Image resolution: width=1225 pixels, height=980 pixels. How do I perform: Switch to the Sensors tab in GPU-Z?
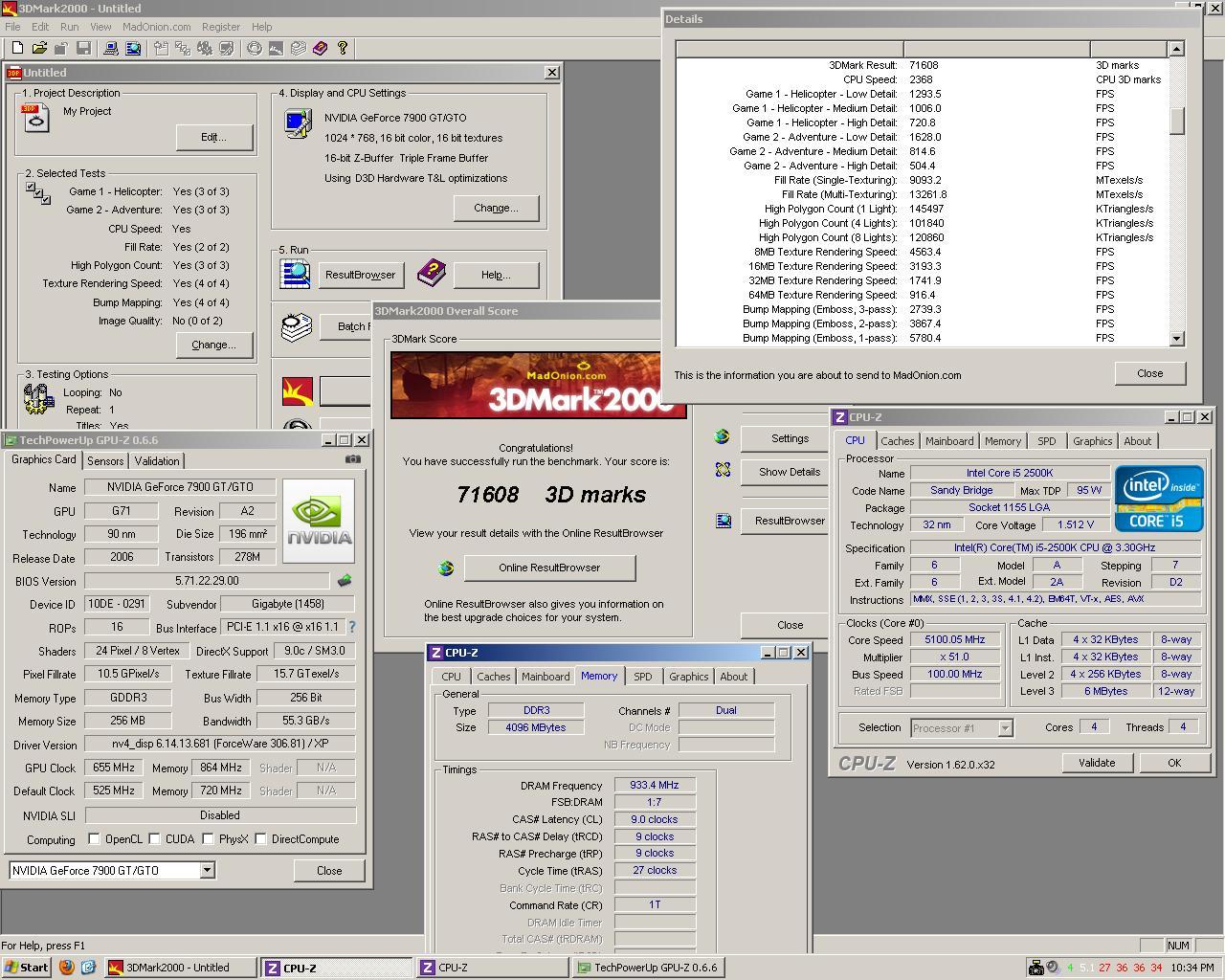pyautogui.click(x=105, y=460)
